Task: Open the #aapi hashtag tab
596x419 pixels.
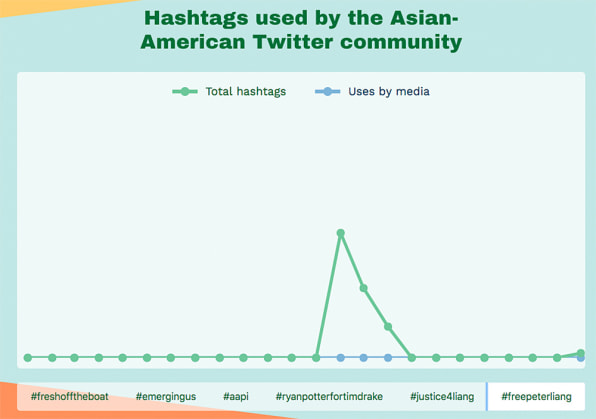Action: (x=236, y=397)
